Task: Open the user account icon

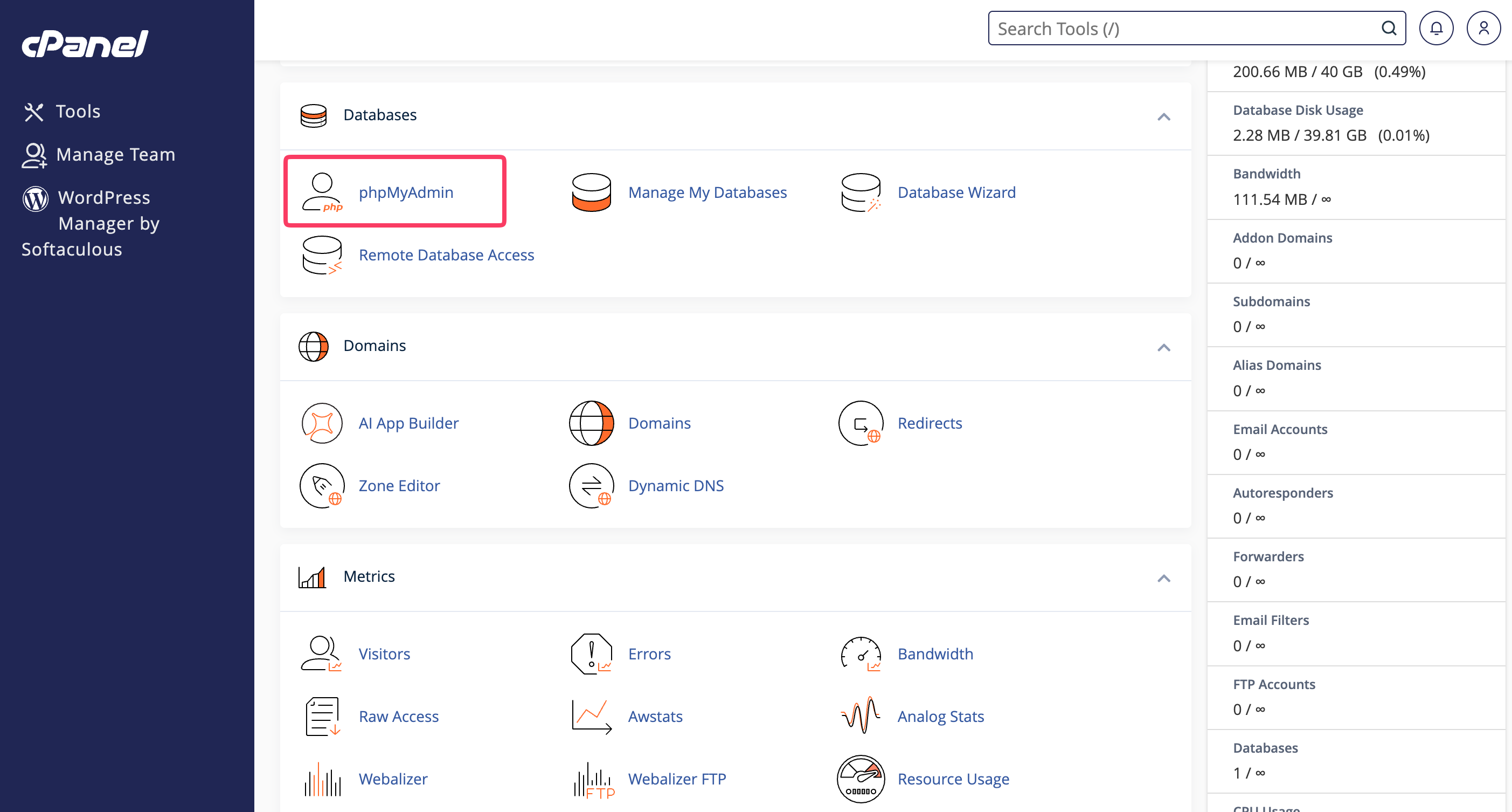Action: click(1483, 28)
